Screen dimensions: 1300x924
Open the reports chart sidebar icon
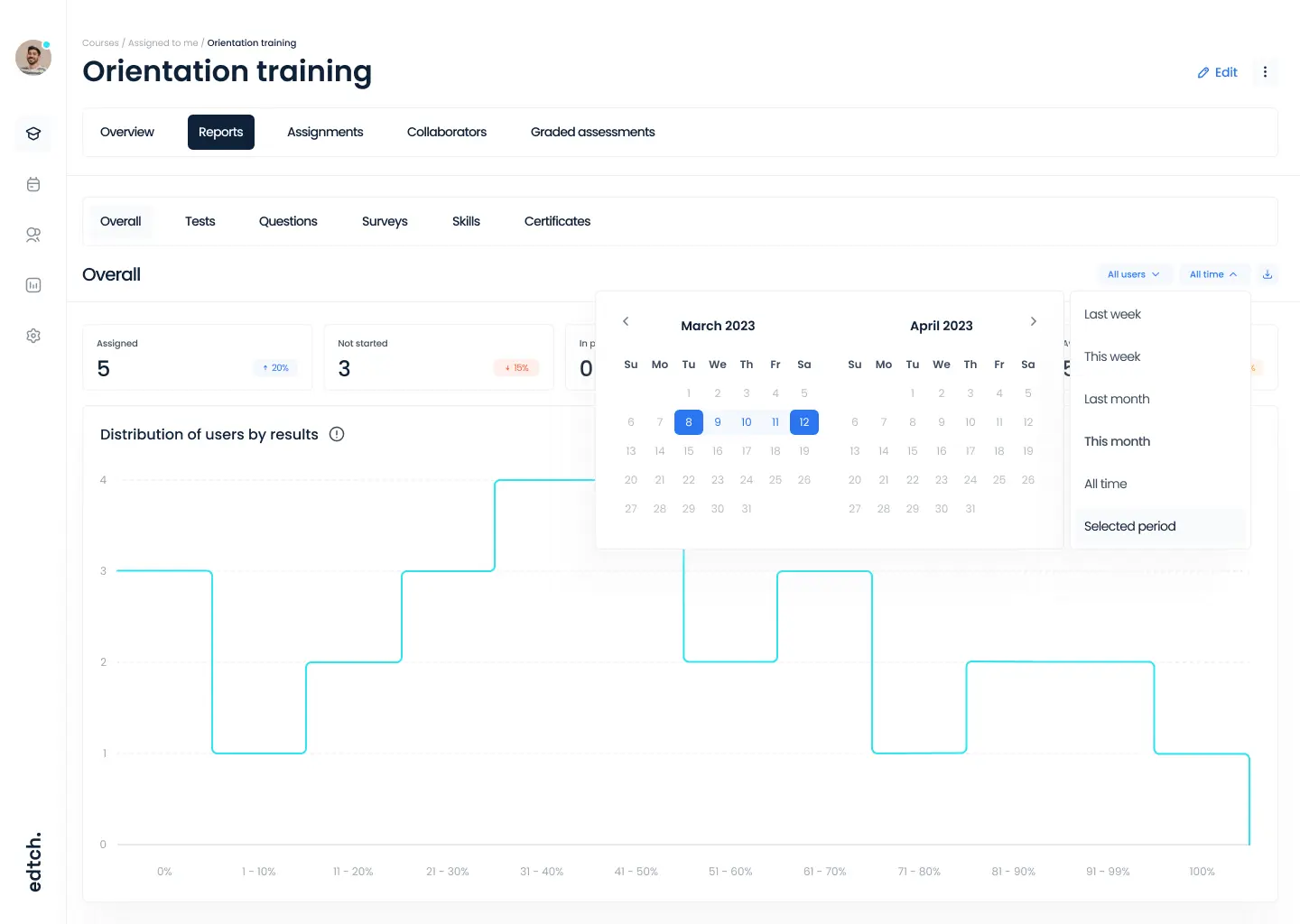(x=33, y=285)
